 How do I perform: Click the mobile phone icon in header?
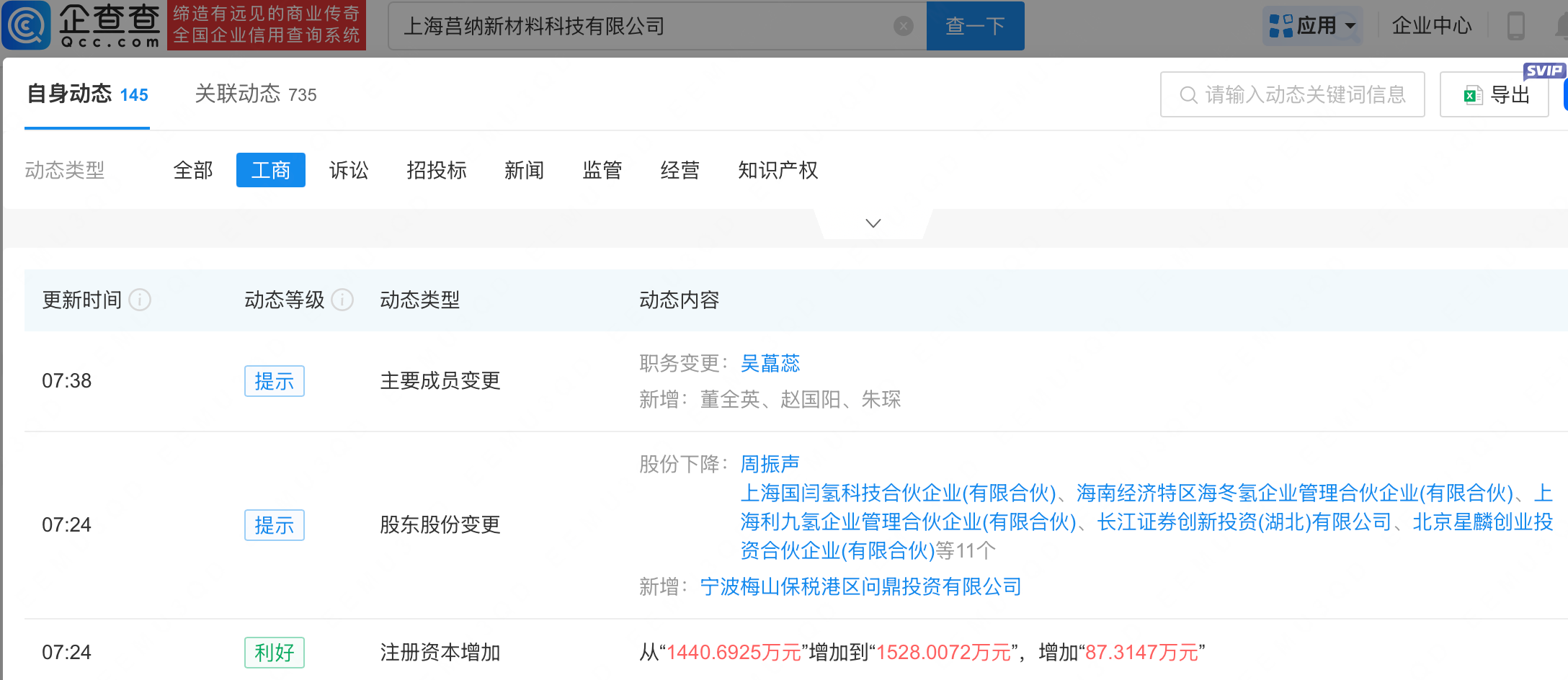(1515, 26)
